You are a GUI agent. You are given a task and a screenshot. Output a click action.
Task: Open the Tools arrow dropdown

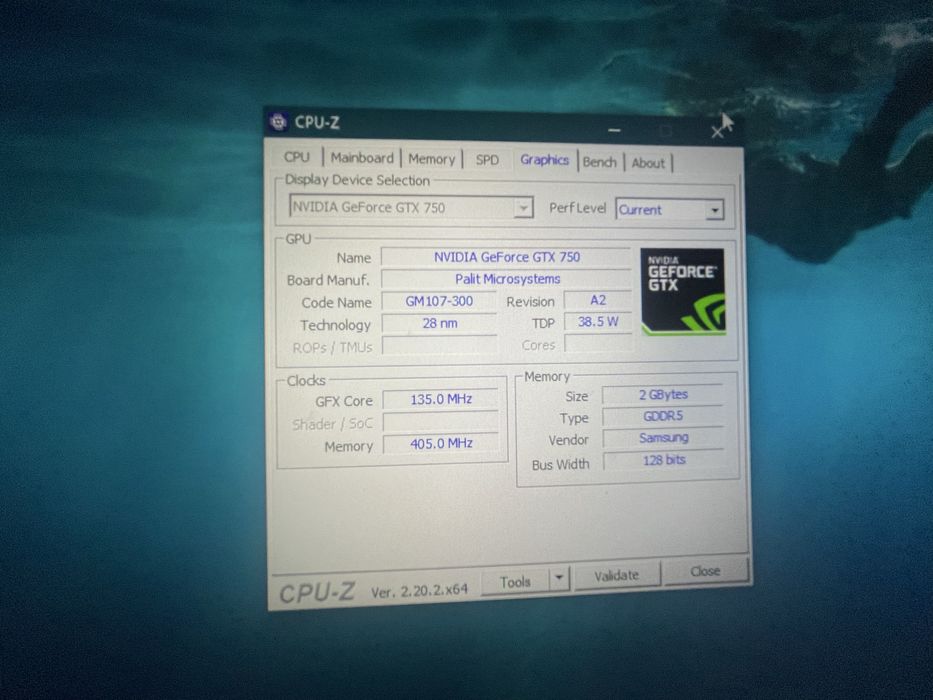point(558,579)
